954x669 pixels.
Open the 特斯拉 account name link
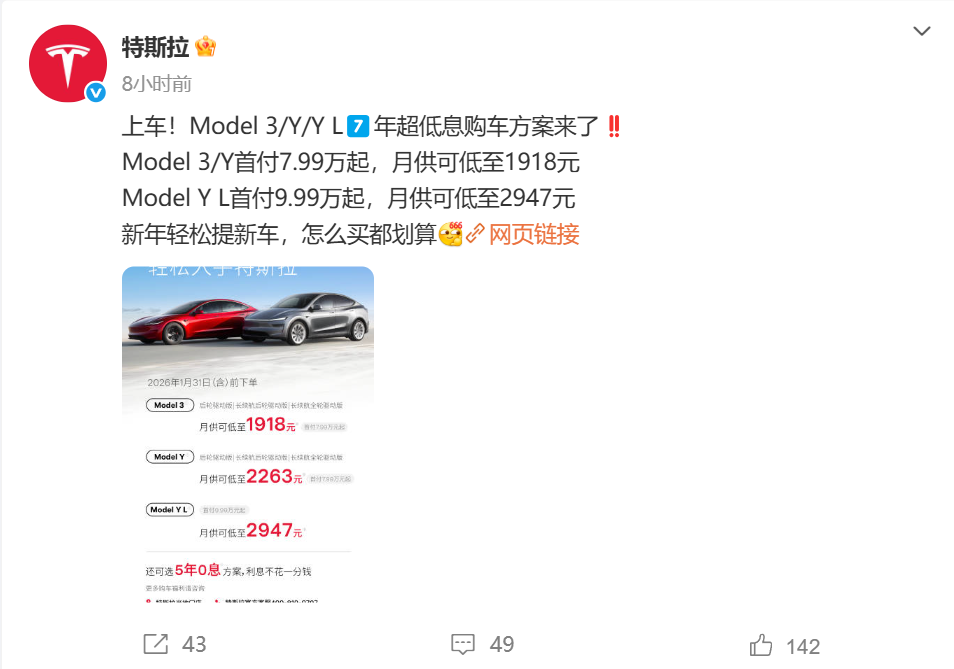coord(155,47)
